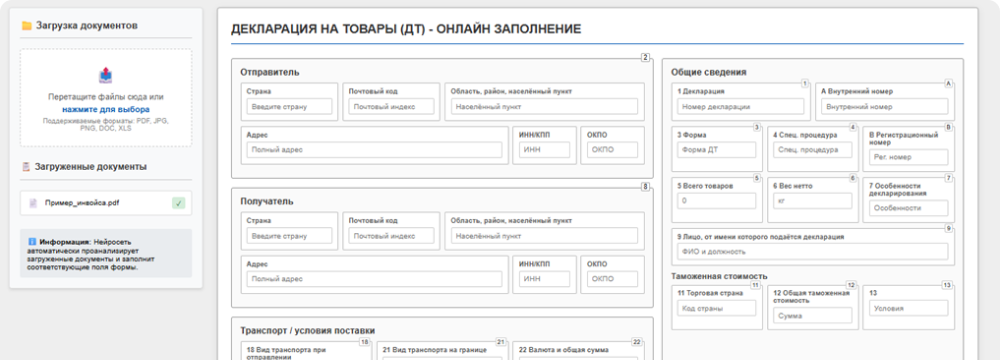The image size is (1000, 360).
Task: Click the '22 Валюта и общая сумма' label
Action: [x=563, y=350]
